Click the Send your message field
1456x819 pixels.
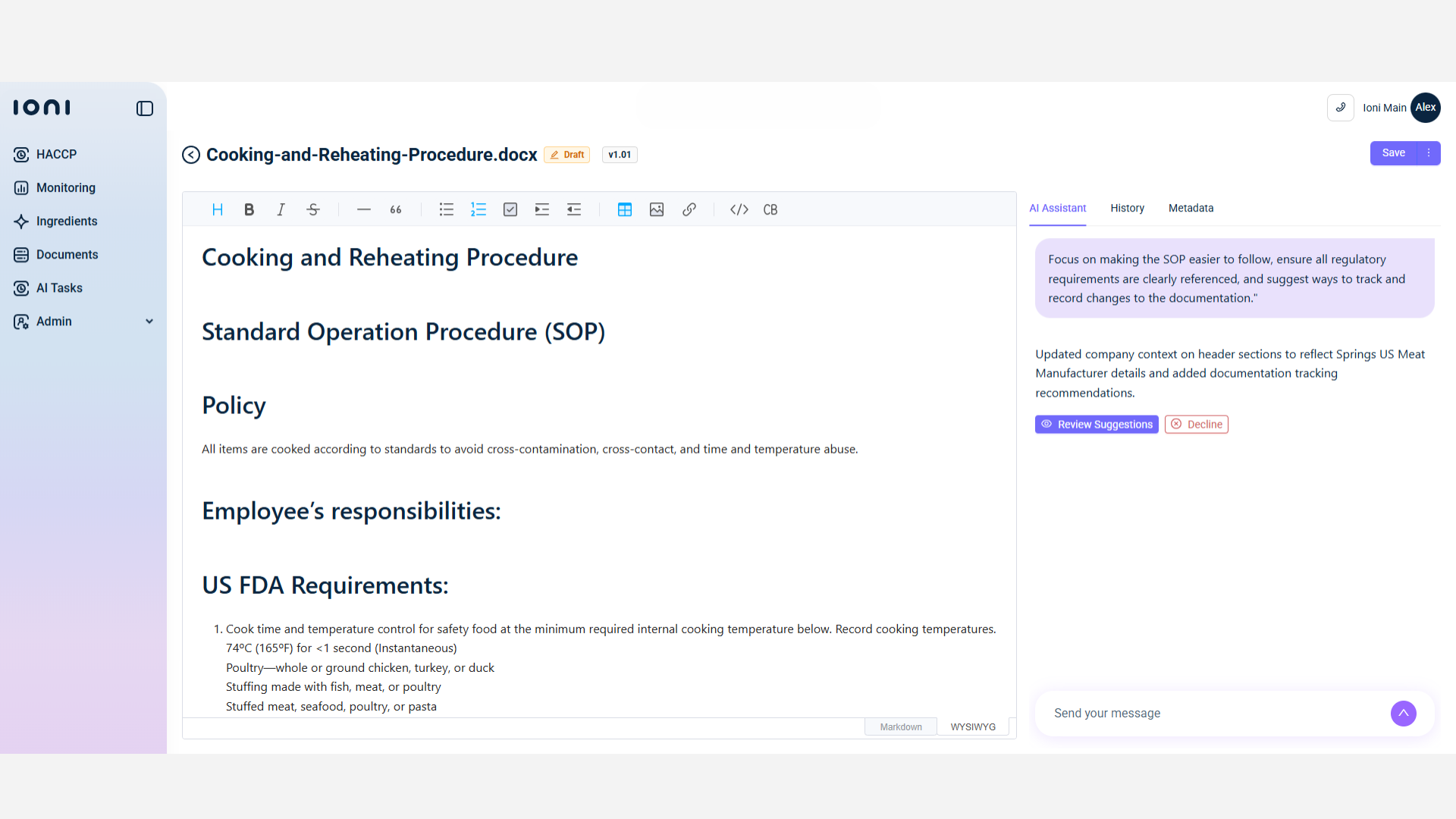[1213, 713]
